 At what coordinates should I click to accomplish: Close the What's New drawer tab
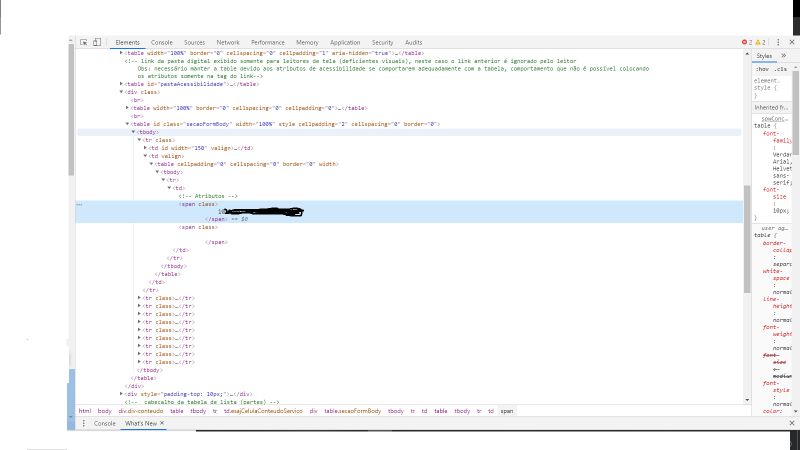[x=162, y=423]
